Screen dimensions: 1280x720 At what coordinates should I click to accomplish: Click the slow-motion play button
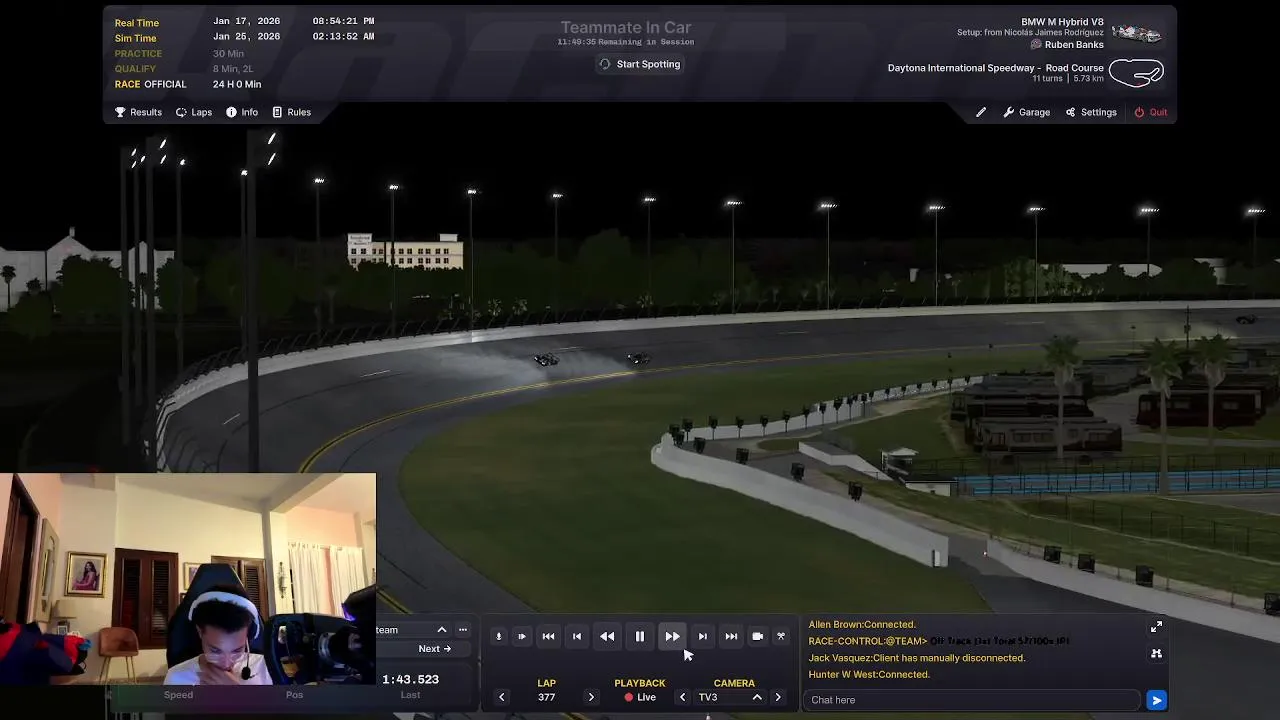click(x=521, y=636)
